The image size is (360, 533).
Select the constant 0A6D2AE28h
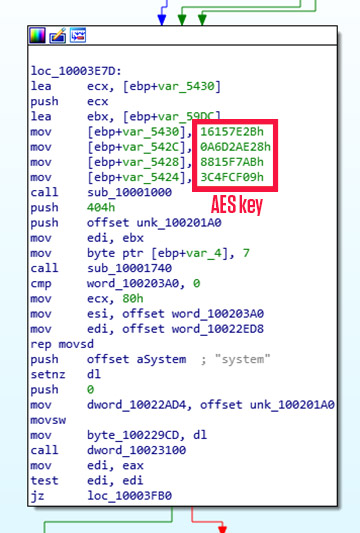click(235, 147)
